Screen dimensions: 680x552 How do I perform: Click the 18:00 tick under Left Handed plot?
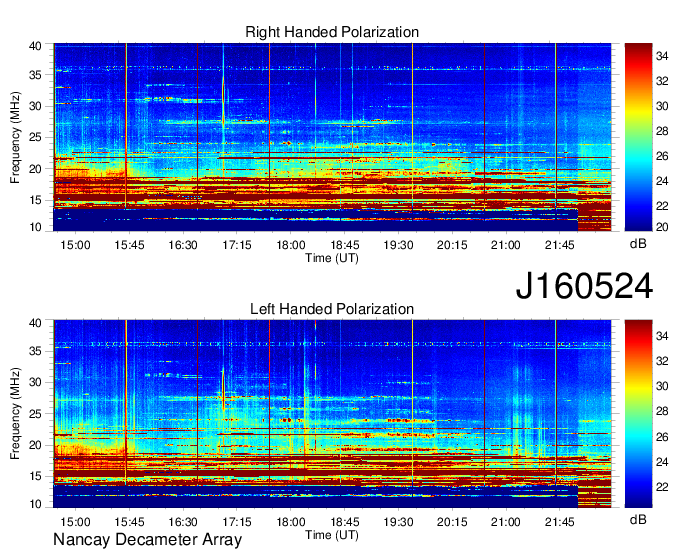click(x=291, y=521)
